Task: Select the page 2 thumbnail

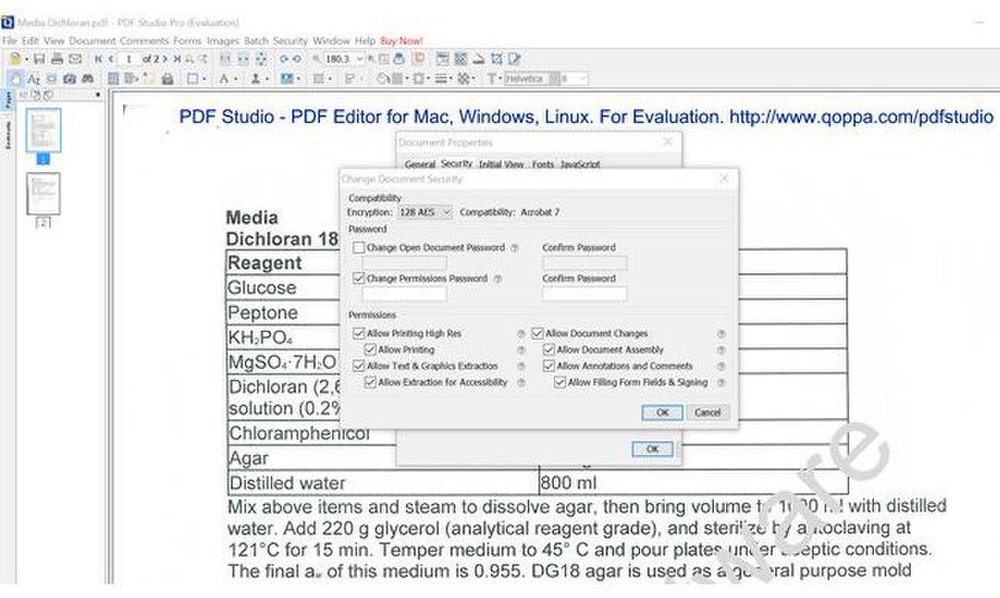Action: pyautogui.click(x=43, y=194)
